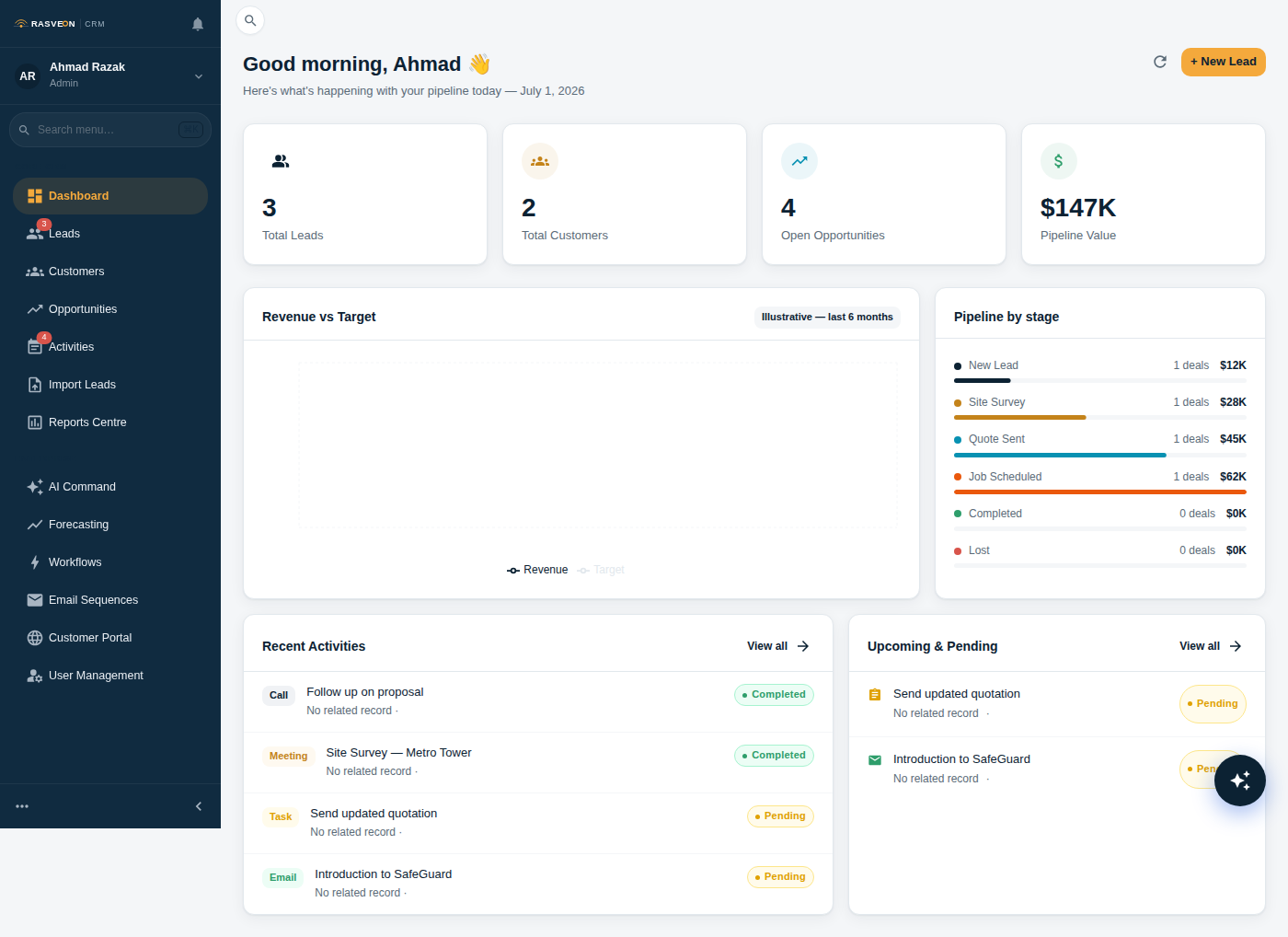Open the Introduction to SafeGuard email activity

[538, 885]
